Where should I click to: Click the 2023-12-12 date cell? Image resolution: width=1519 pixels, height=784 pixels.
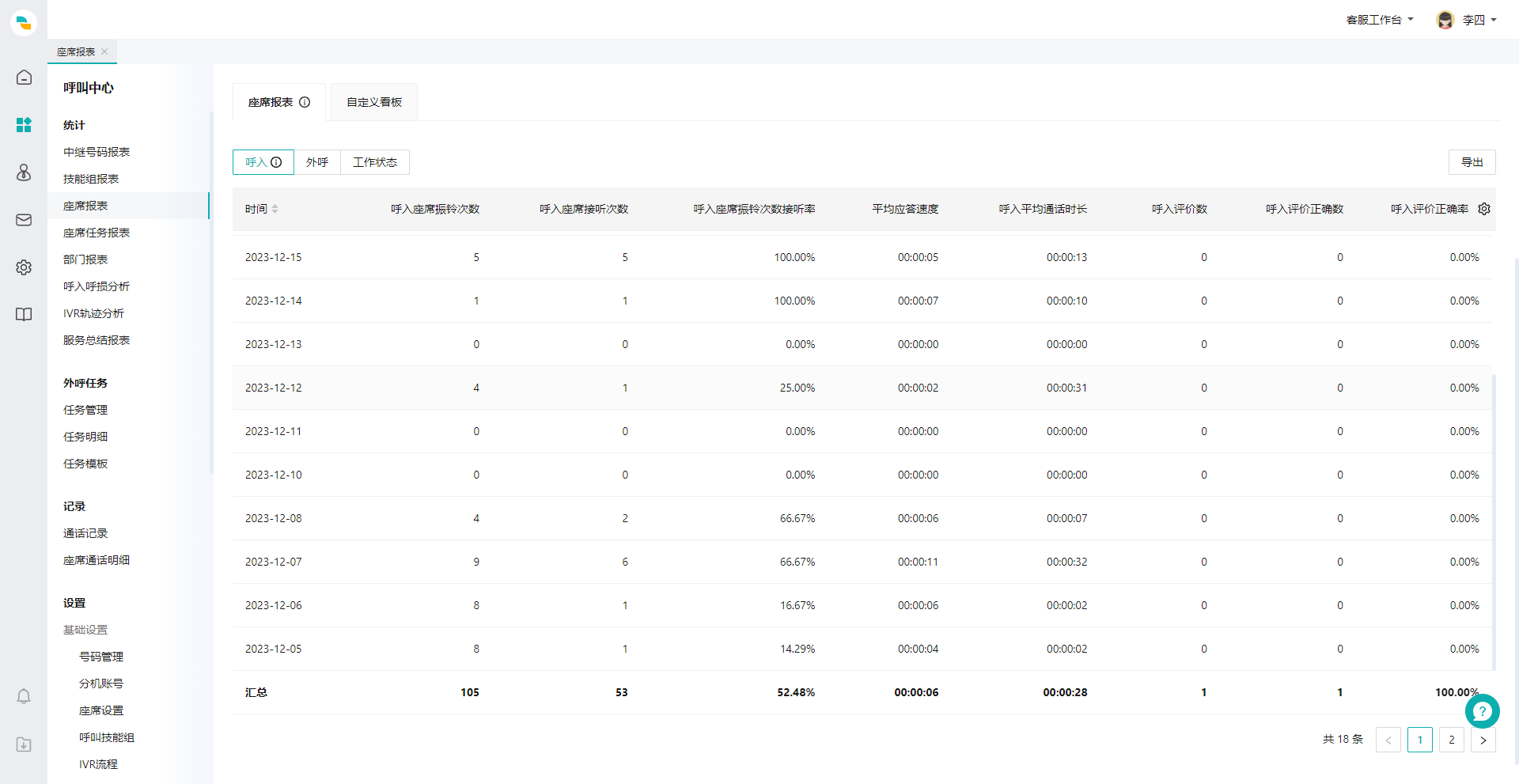[x=273, y=388]
